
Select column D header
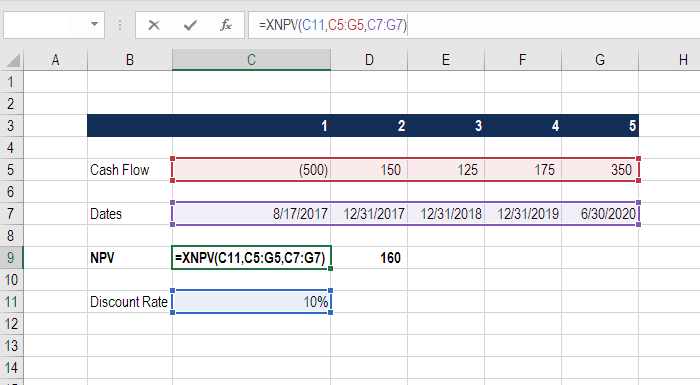[x=369, y=60]
